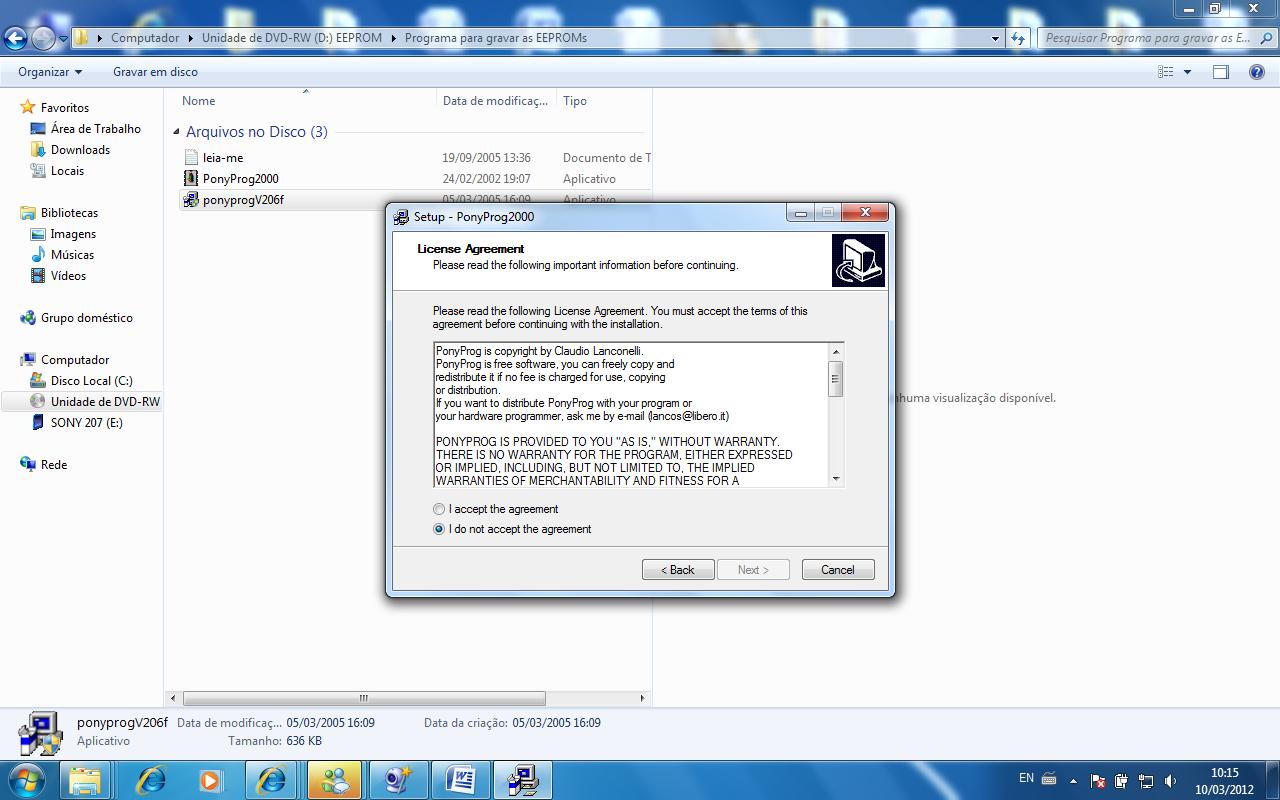Click the license agreement scrollbar thumb

(x=836, y=379)
